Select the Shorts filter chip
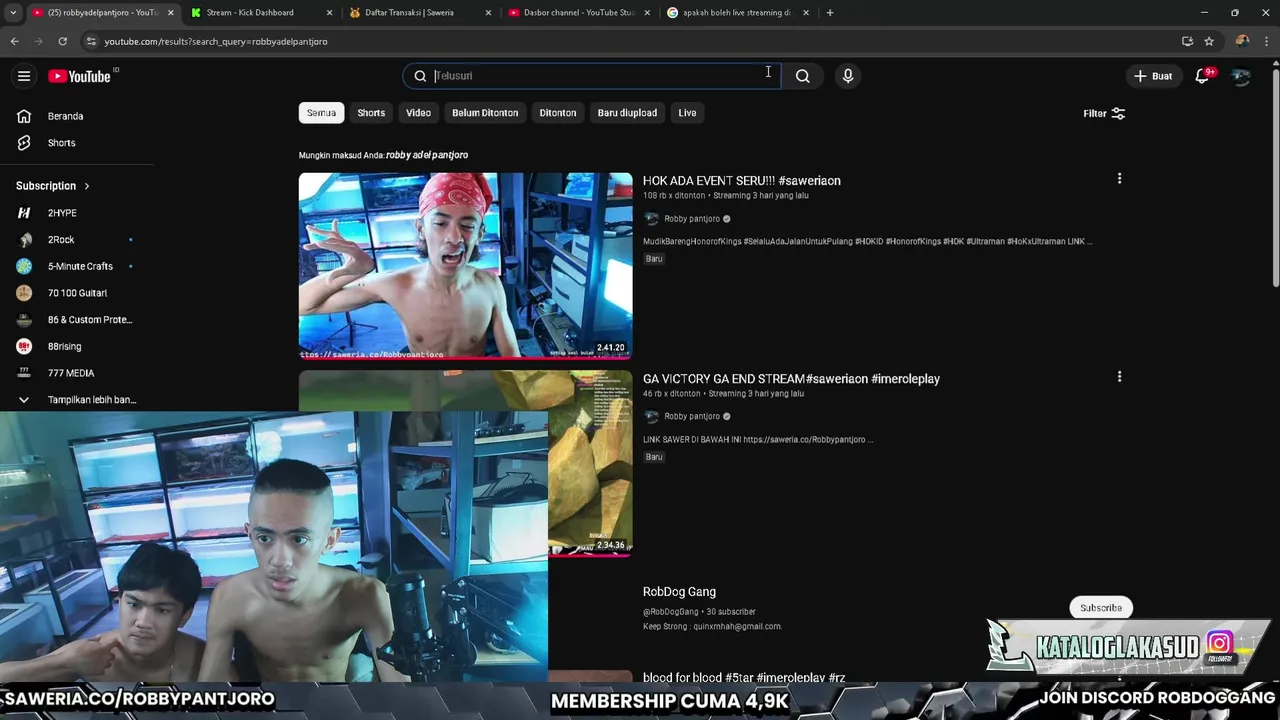This screenshot has height=720, width=1280. 371,113
